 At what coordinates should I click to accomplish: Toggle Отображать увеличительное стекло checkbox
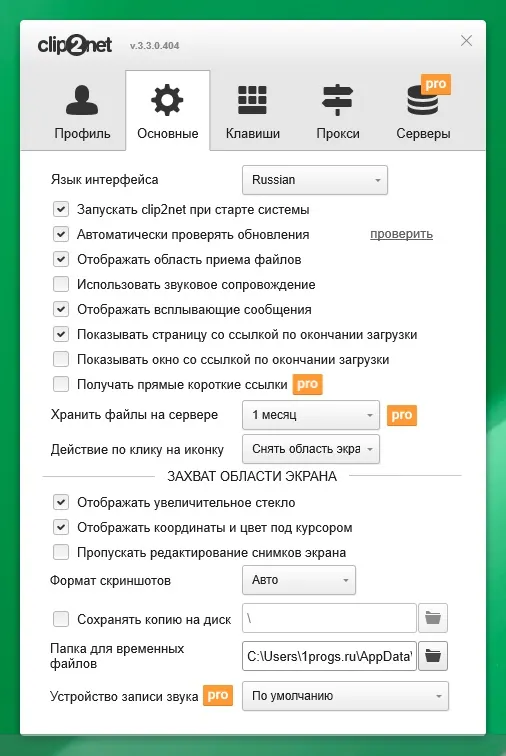(x=61, y=502)
